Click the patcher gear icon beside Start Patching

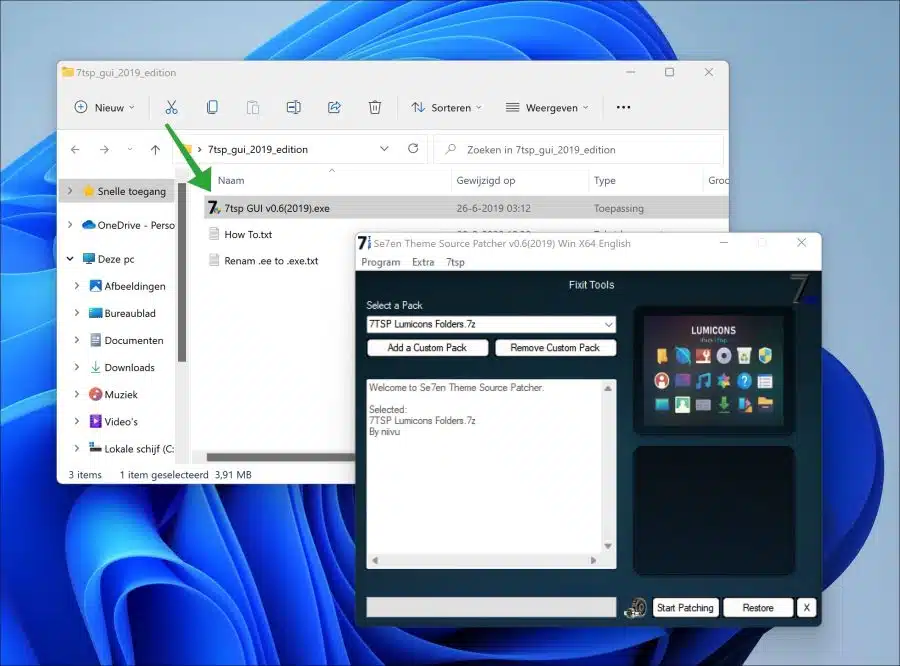tap(635, 607)
